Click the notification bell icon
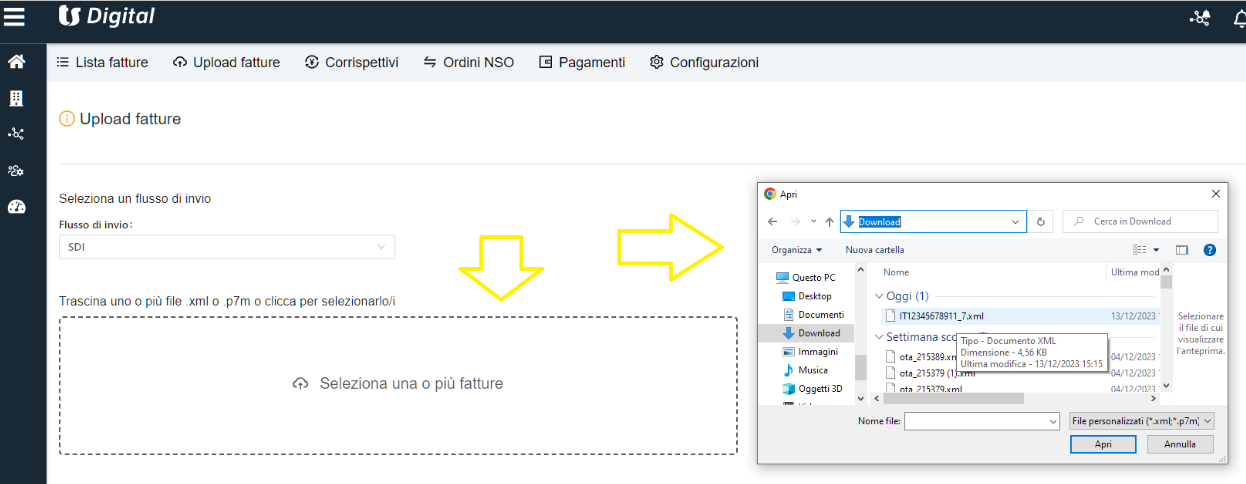This screenshot has height=484, width=1246. coord(1237,18)
